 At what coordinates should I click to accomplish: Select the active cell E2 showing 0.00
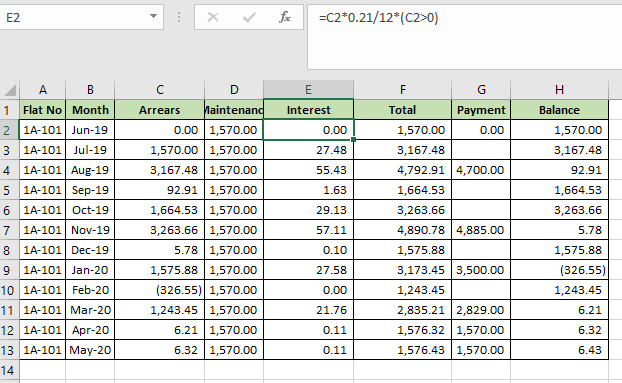coord(308,130)
